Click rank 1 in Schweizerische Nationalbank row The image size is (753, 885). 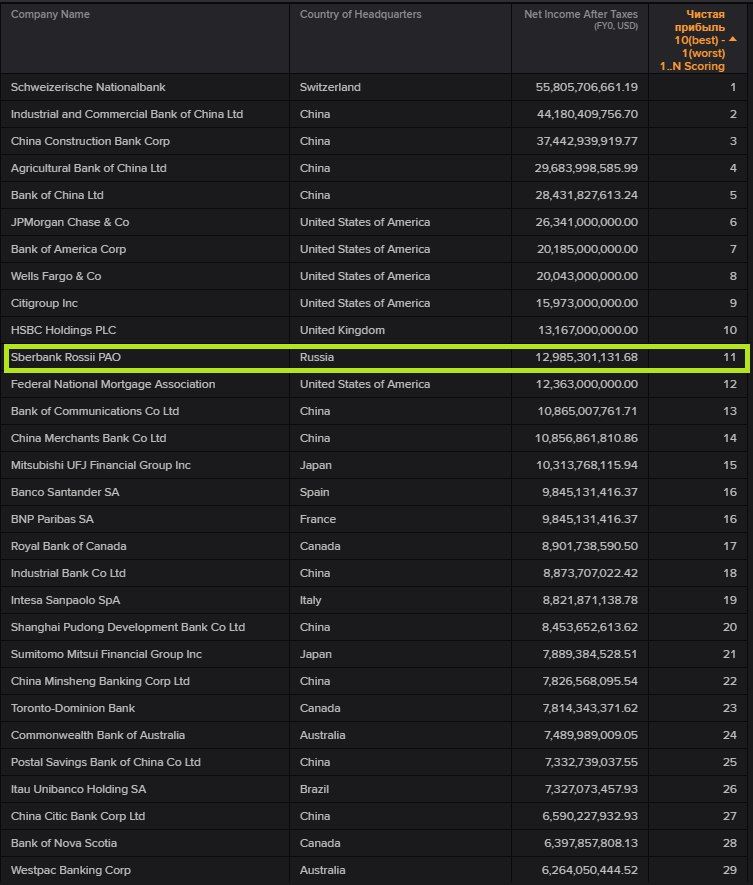point(733,87)
